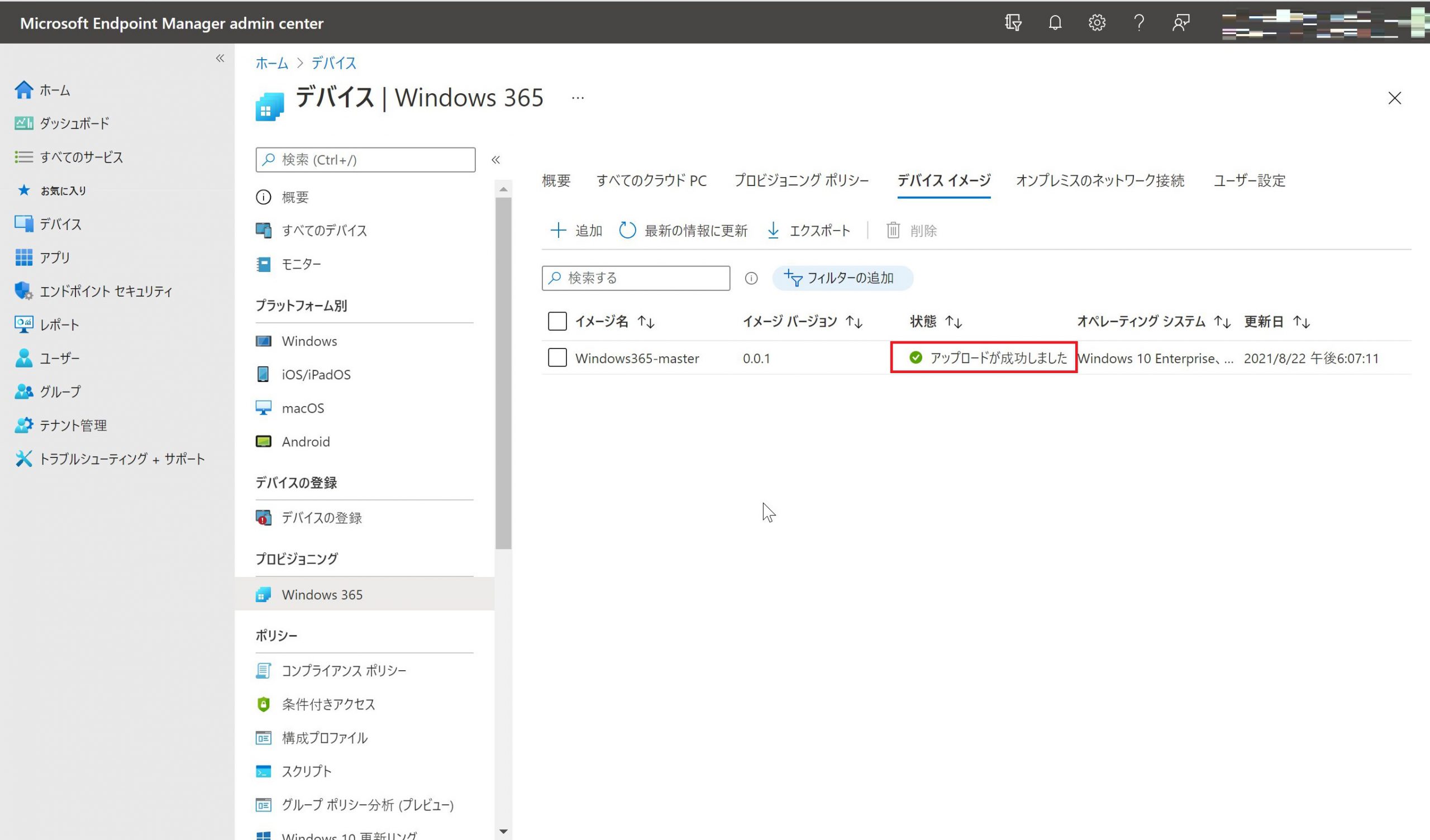
Task: Open the portal settings gear icon
Action: point(1097,23)
